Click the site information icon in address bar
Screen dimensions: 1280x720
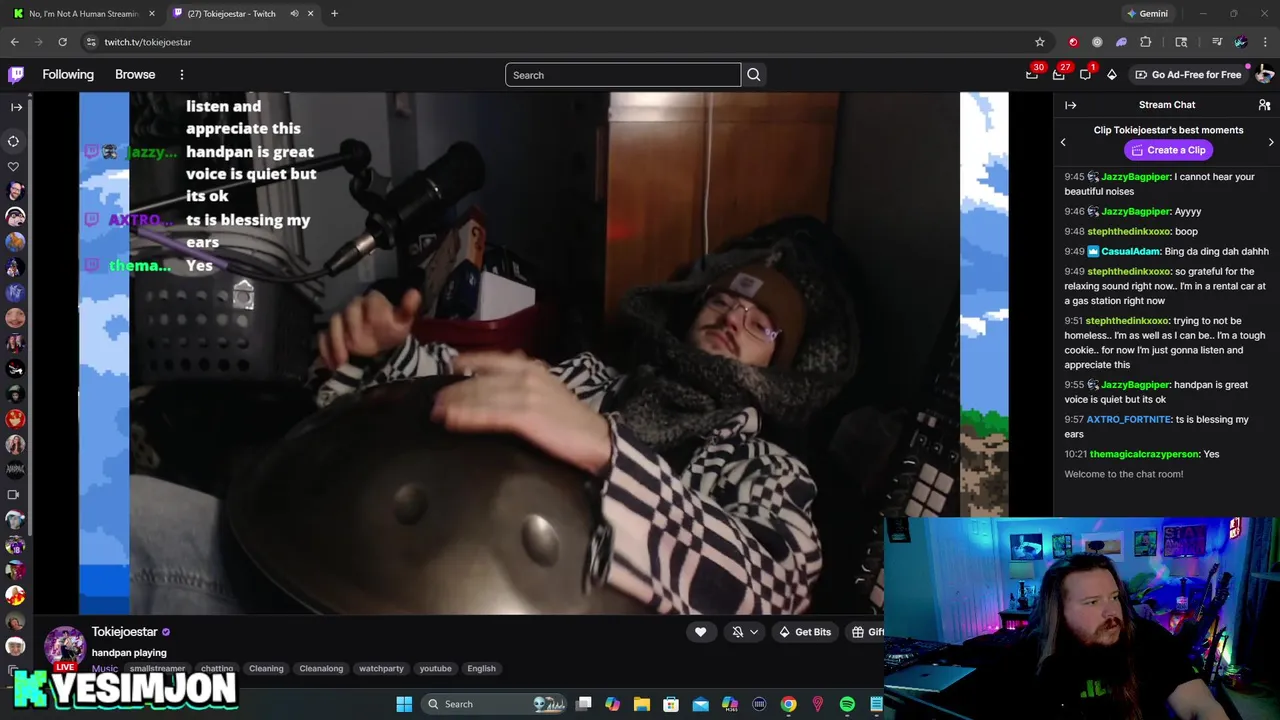(x=91, y=42)
